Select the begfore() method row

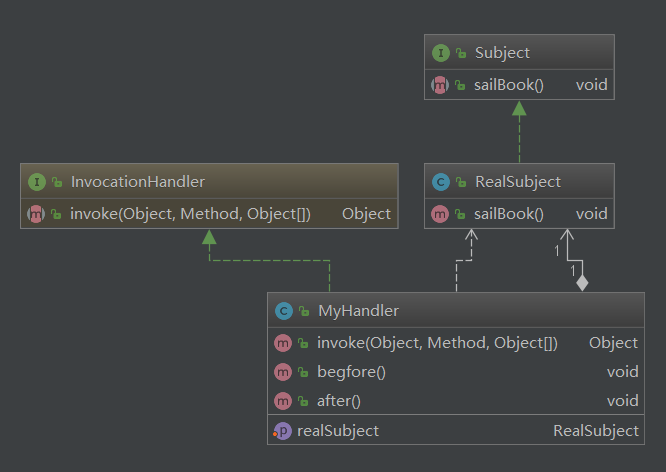[x=351, y=372]
